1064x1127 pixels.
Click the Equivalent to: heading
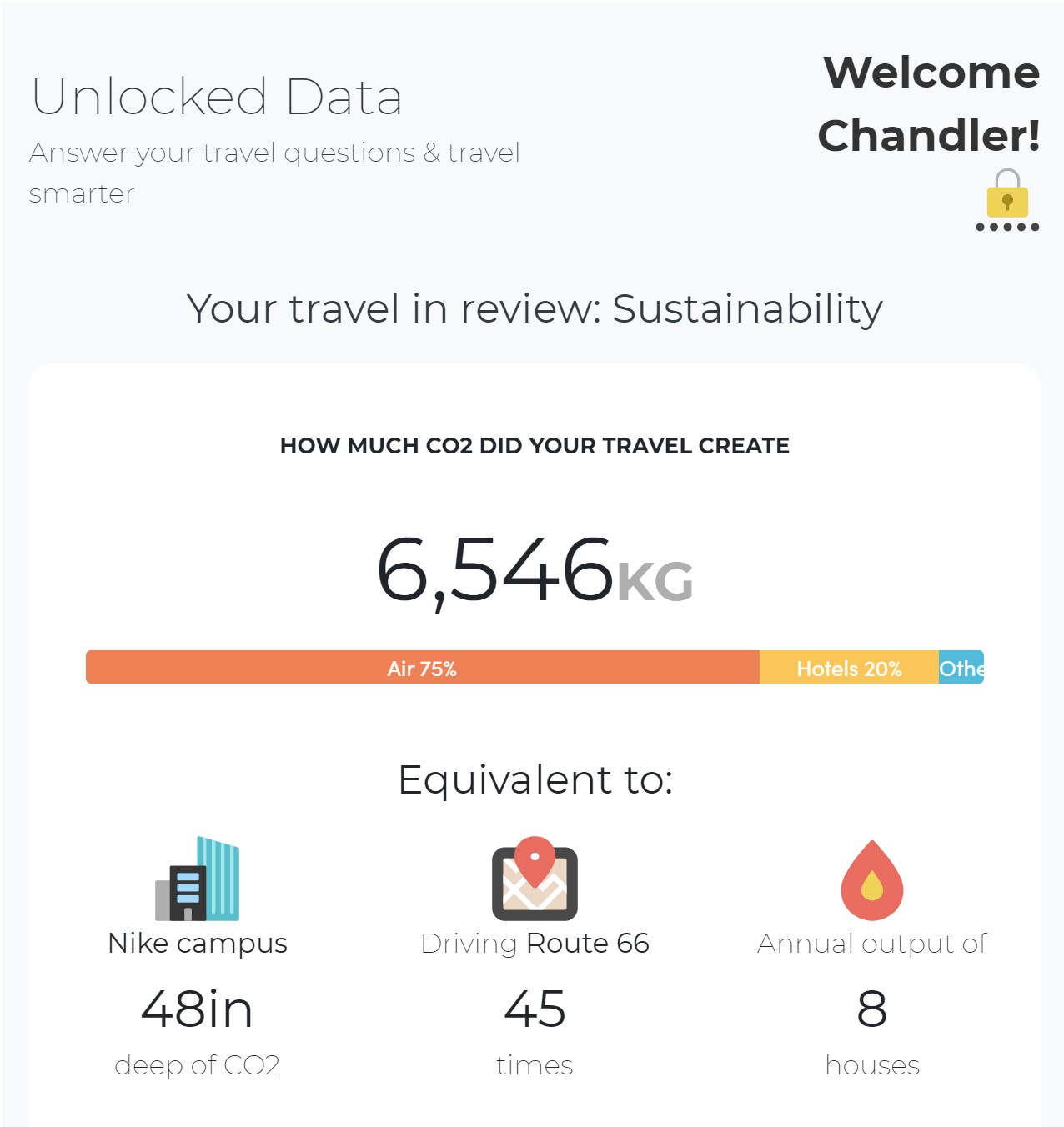click(x=535, y=780)
